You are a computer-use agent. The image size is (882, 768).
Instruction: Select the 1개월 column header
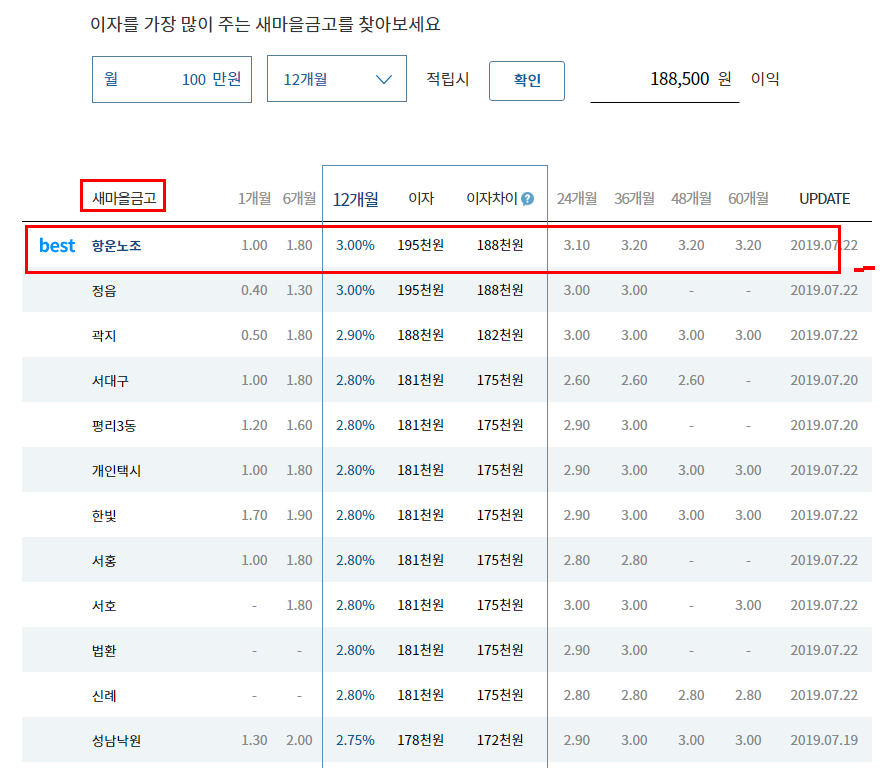(x=254, y=199)
